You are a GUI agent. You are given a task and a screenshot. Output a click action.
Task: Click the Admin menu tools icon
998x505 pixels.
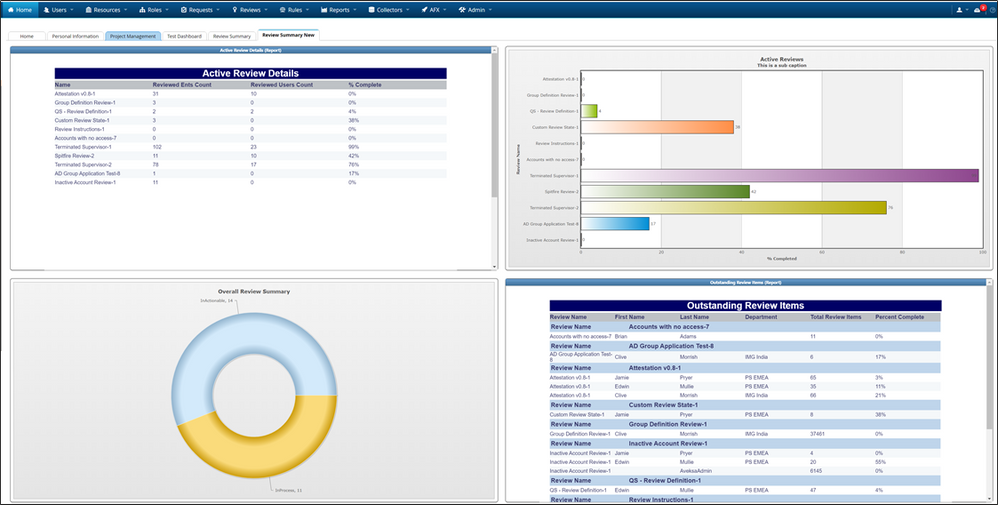pos(462,9)
